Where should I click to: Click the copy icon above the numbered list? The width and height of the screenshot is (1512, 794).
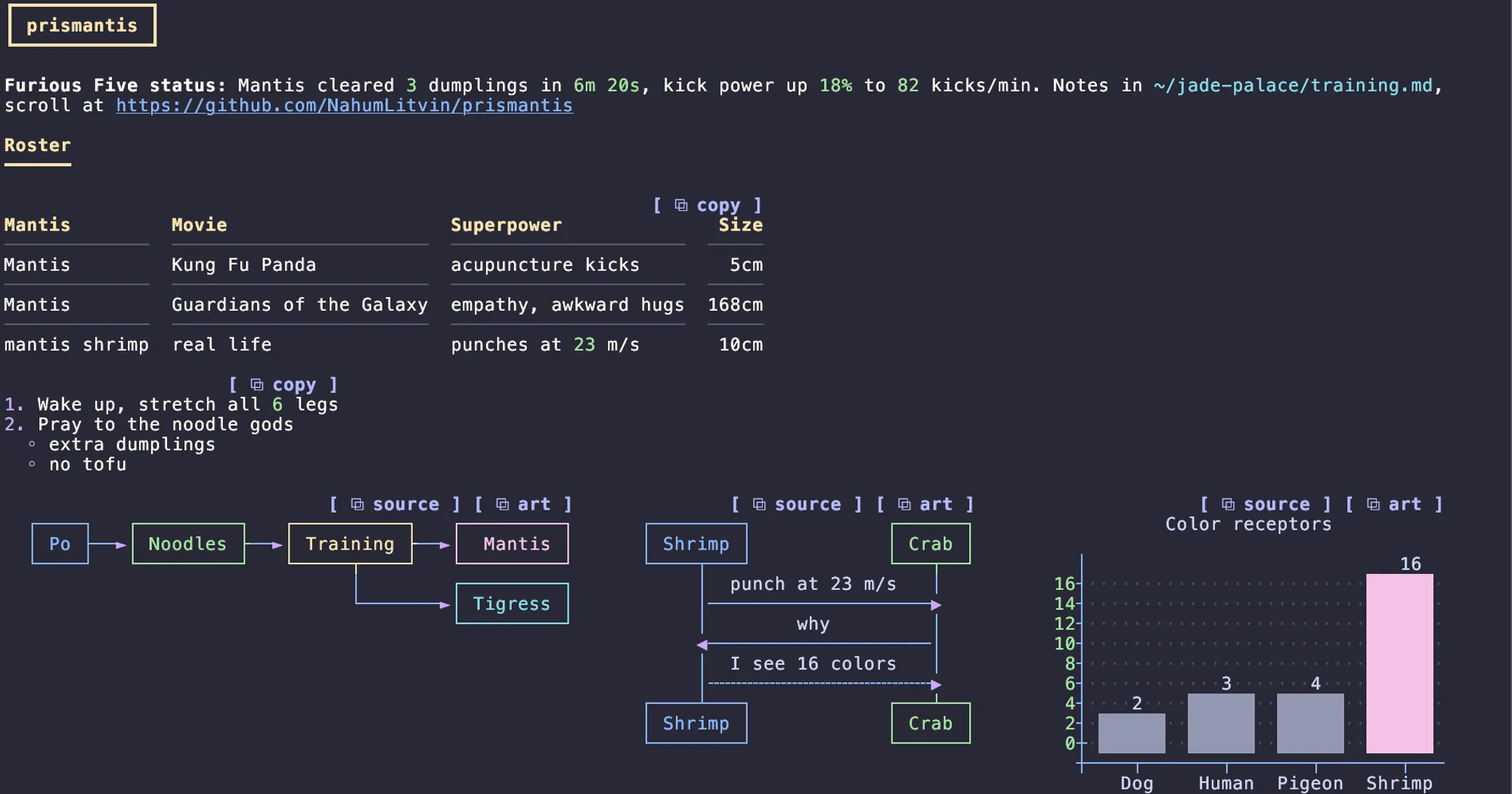[x=283, y=385]
